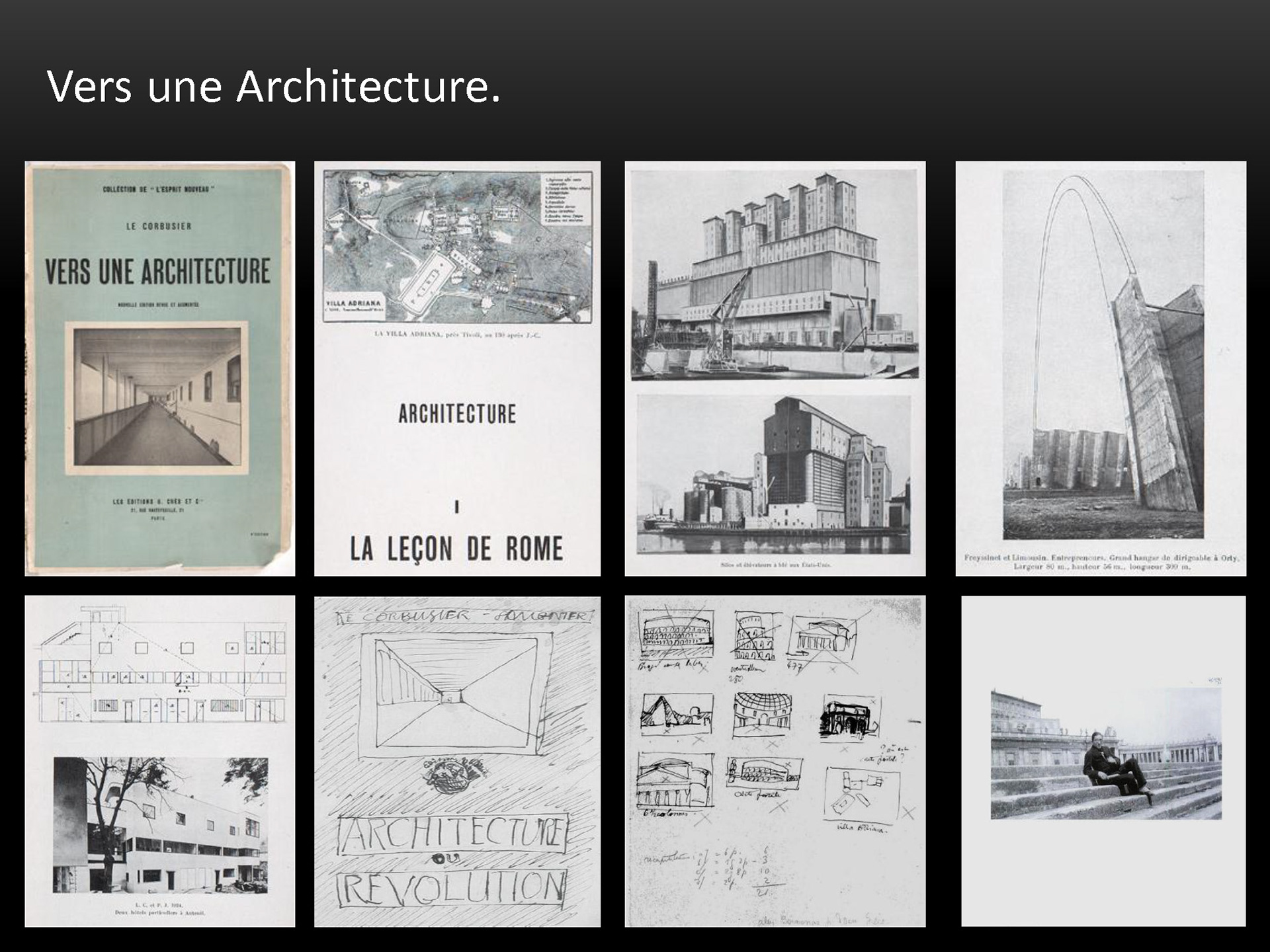Image resolution: width=1270 pixels, height=952 pixels.
Task: Click the Orly dirigible hangar arch photo
Action: coord(1103,355)
